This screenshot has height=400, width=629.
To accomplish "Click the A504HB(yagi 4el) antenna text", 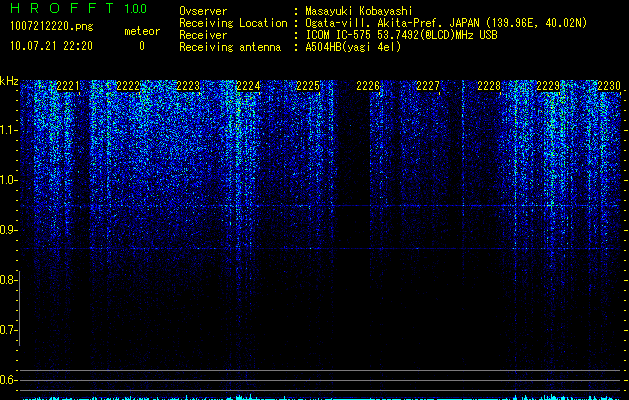I will [x=353, y=47].
